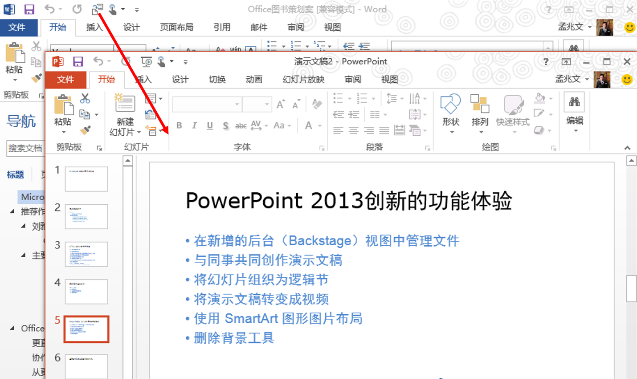Click 形状 shapes icon in drawing group
637x379 pixels.
(450, 104)
